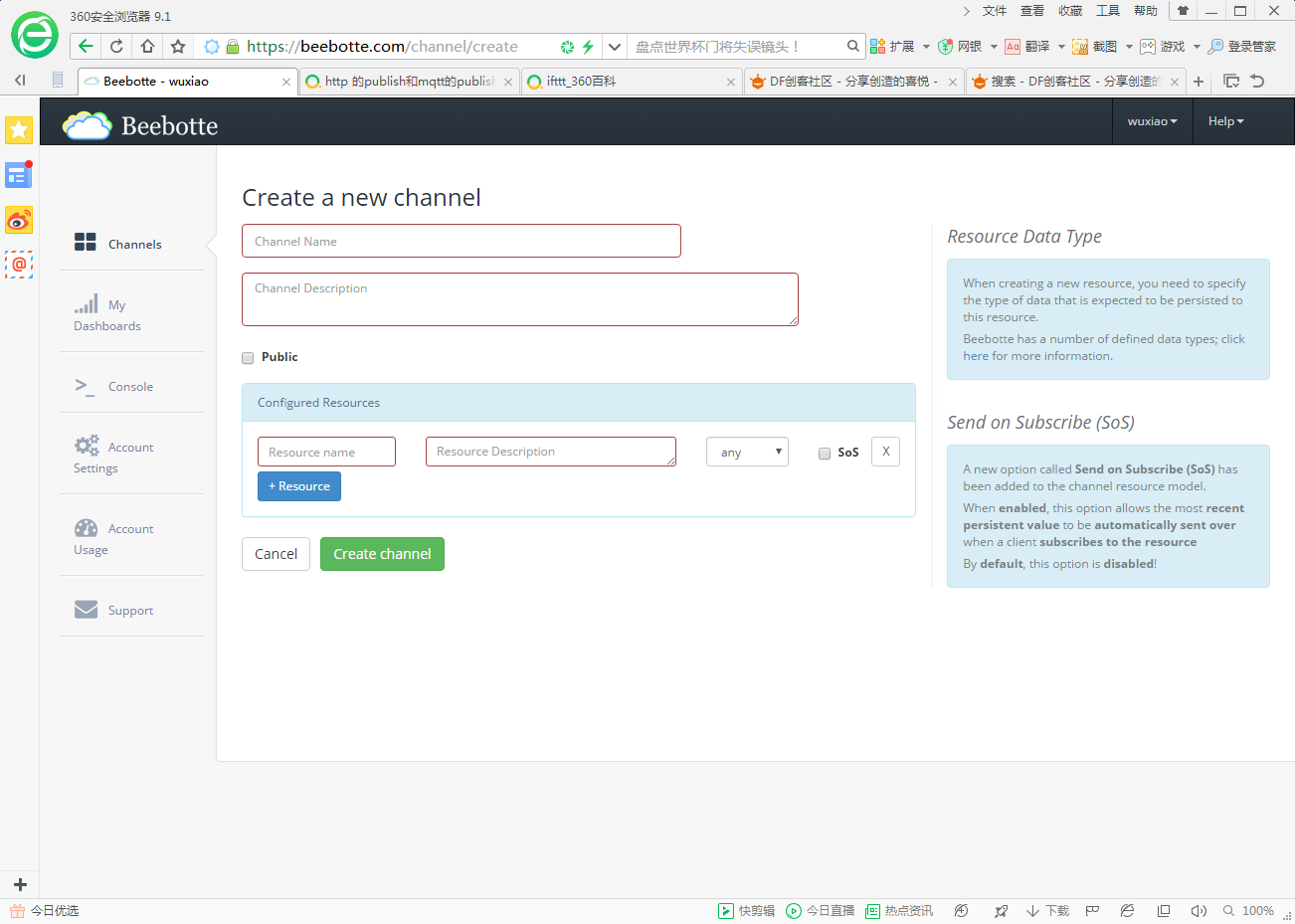Viewport: 1295px width, 924px height.
Task: Open the Console prompt icon
Action: click(x=85, y=386)
